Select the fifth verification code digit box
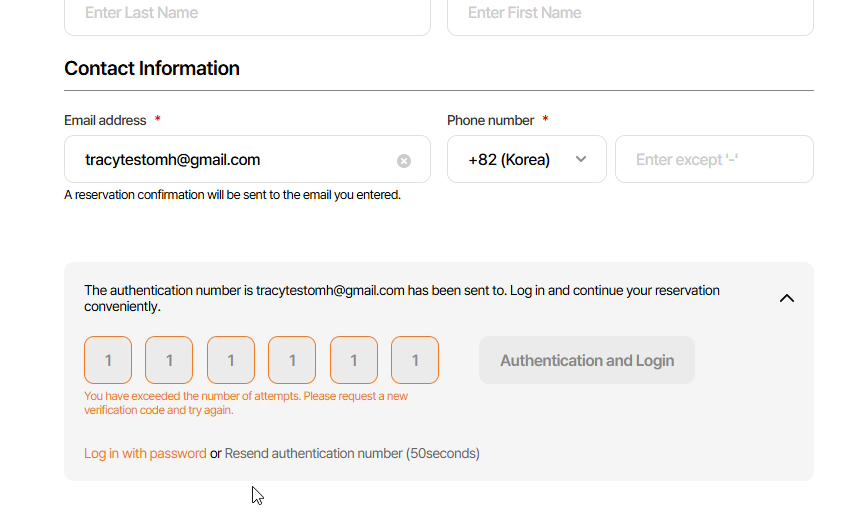868x512 pixels. 354,360
